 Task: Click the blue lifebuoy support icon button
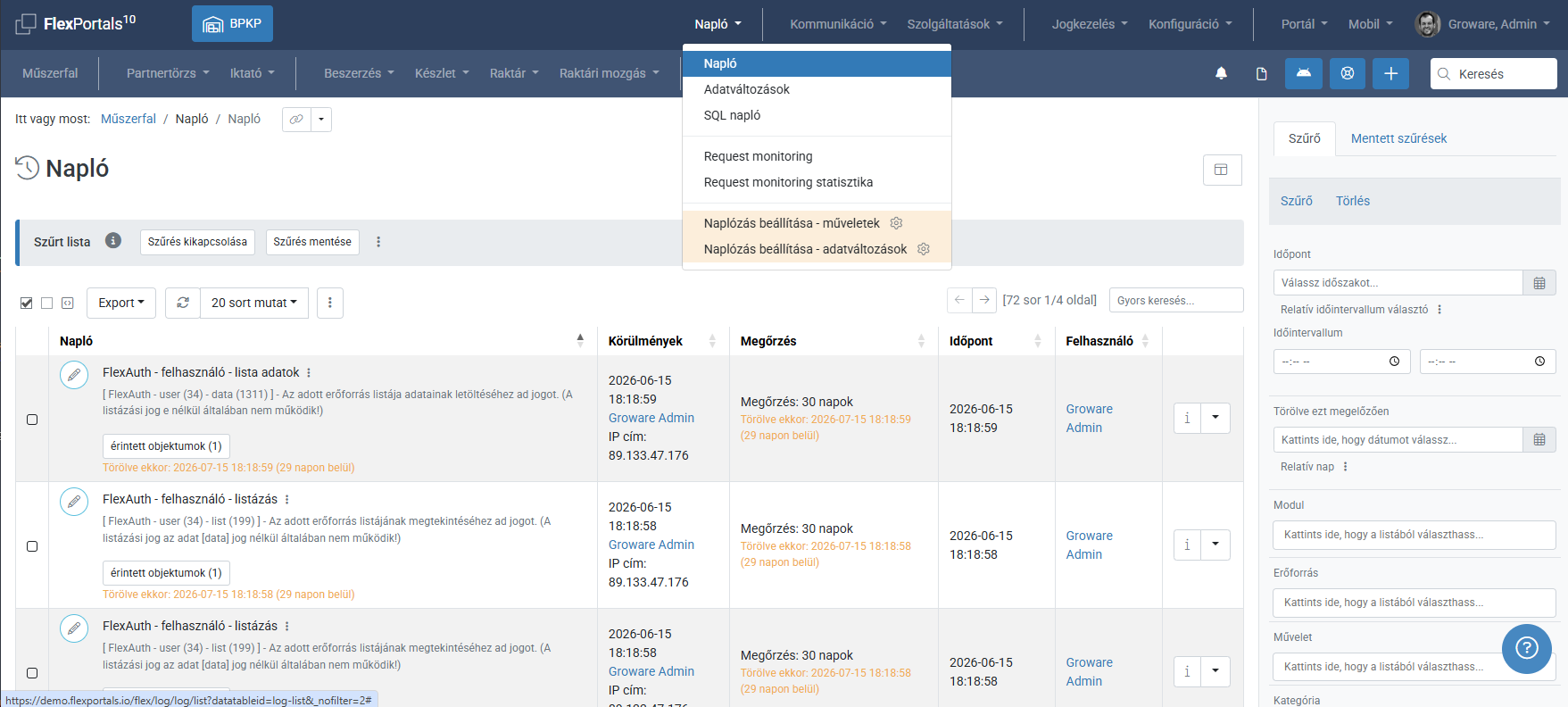(x=1348, y=73)
